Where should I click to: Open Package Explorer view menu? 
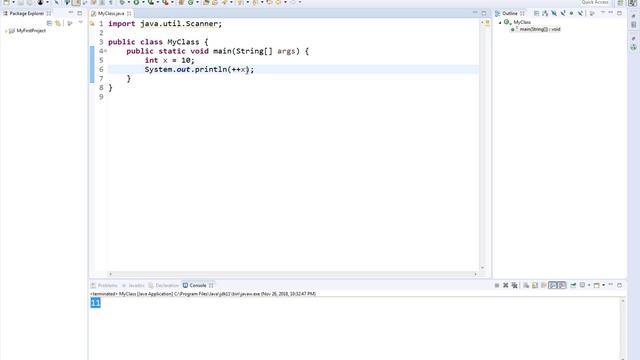coord(80,23)
